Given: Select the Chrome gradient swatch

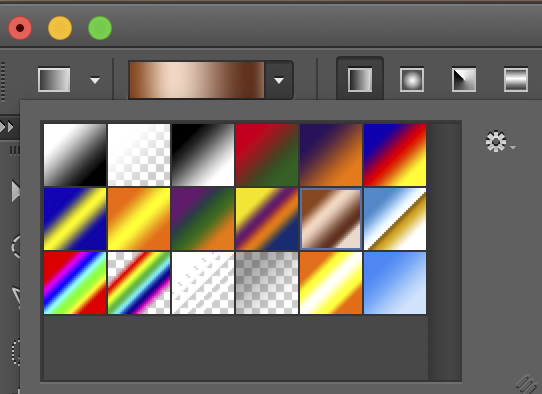Looking at the screenshot, I should (x=395, y=219).
